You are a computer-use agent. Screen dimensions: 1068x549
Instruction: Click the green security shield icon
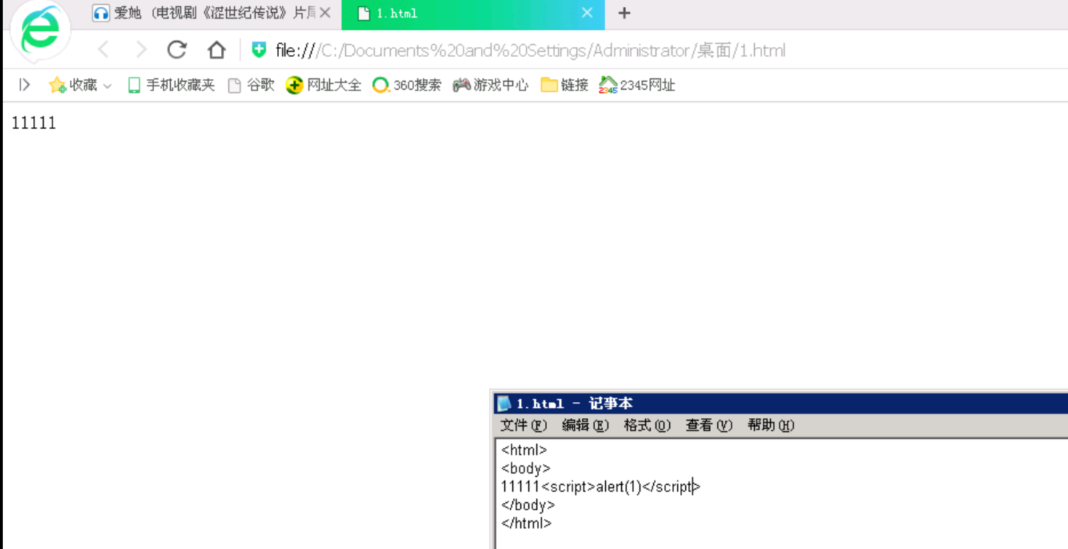coord(260,50)
